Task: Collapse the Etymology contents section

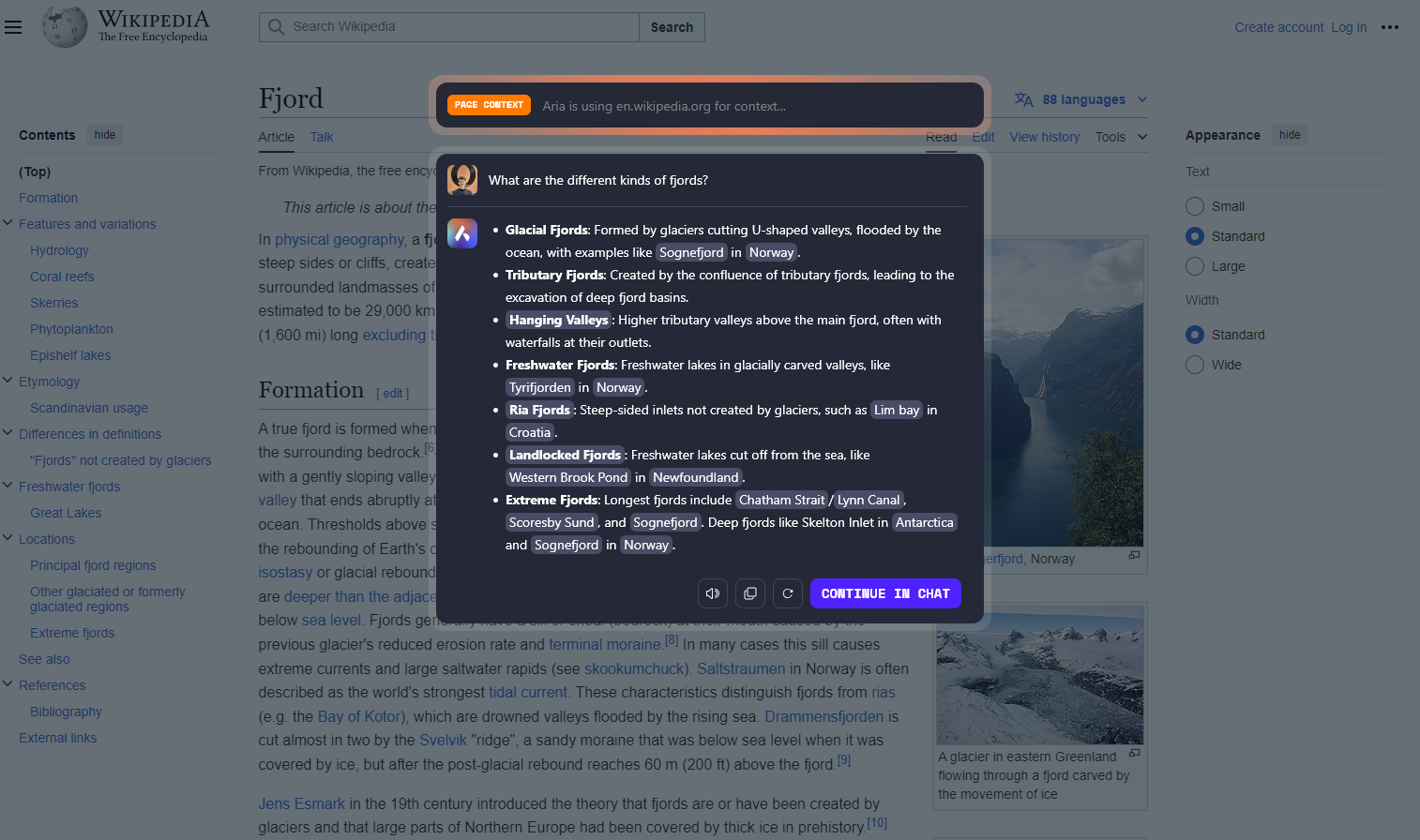Action: [8, 381]
